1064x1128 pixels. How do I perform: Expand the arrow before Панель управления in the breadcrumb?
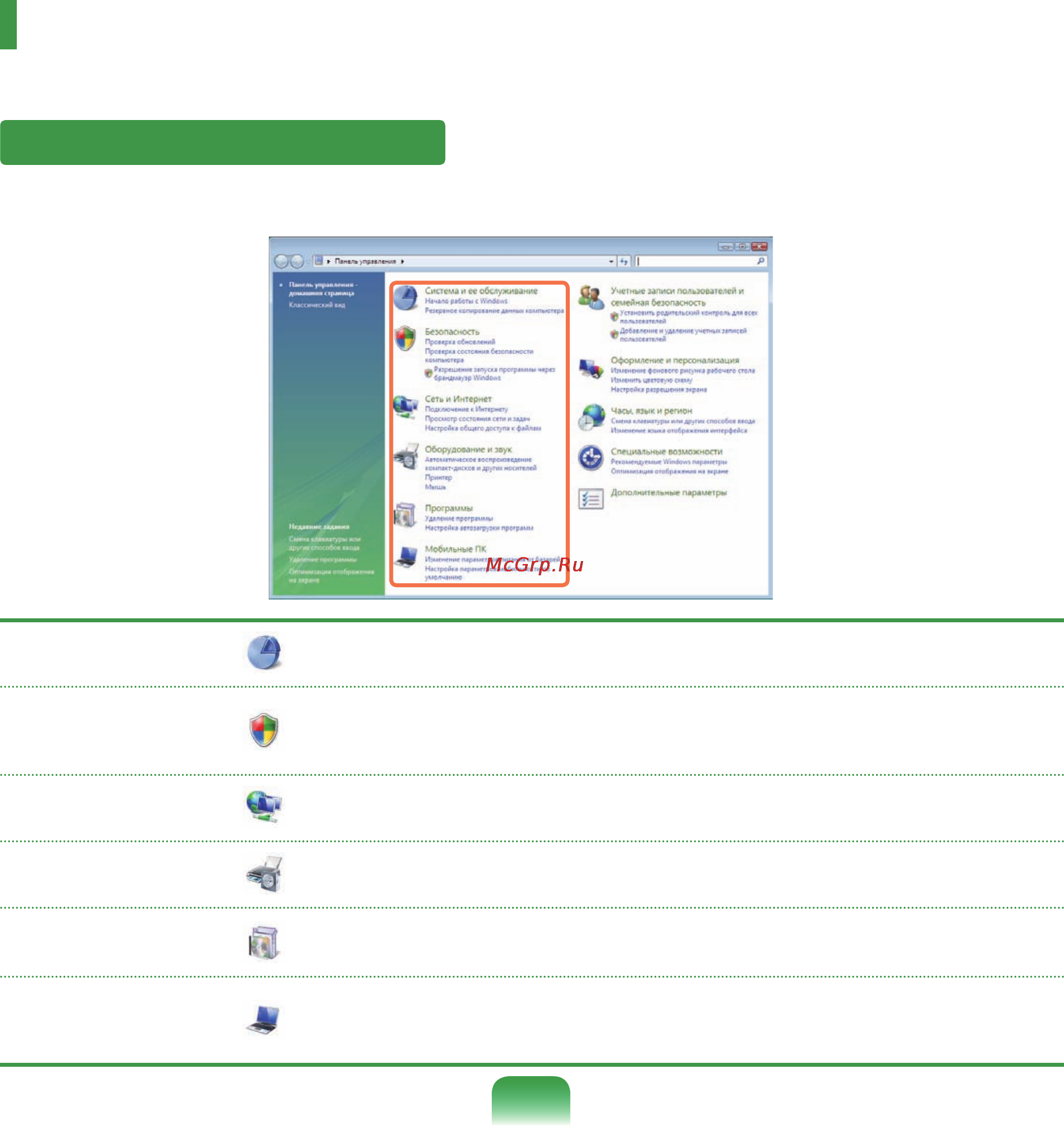click(x=329, y=262)
